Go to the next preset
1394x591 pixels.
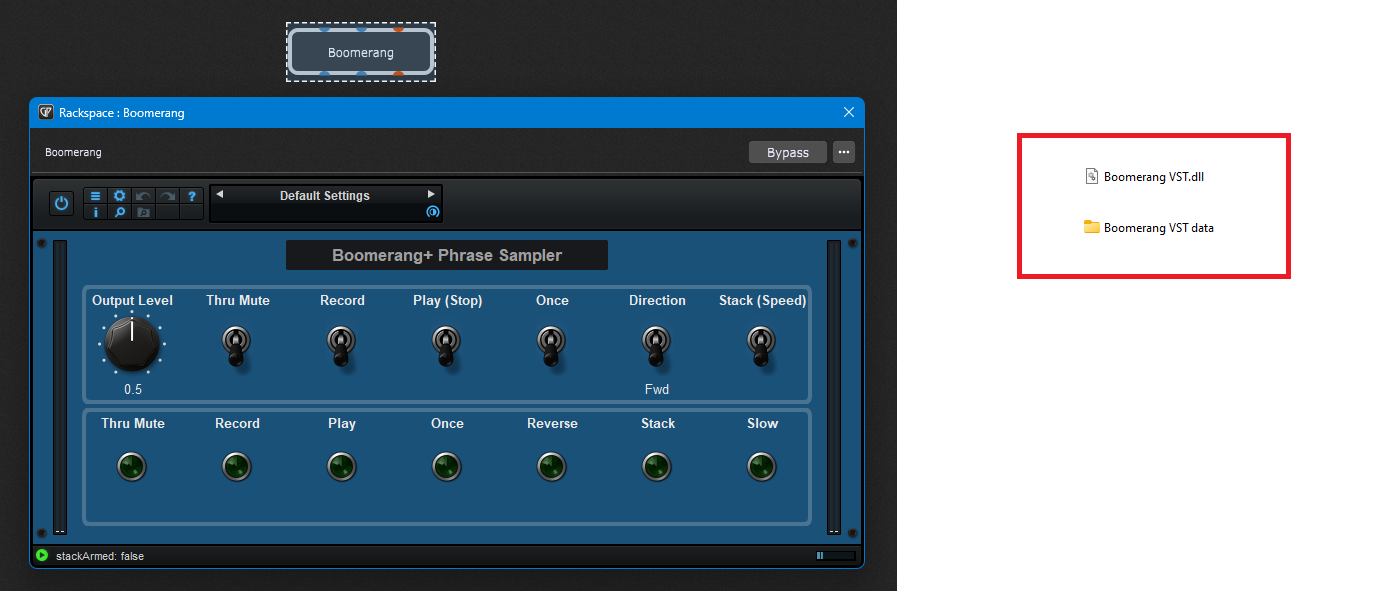(432, 194)
